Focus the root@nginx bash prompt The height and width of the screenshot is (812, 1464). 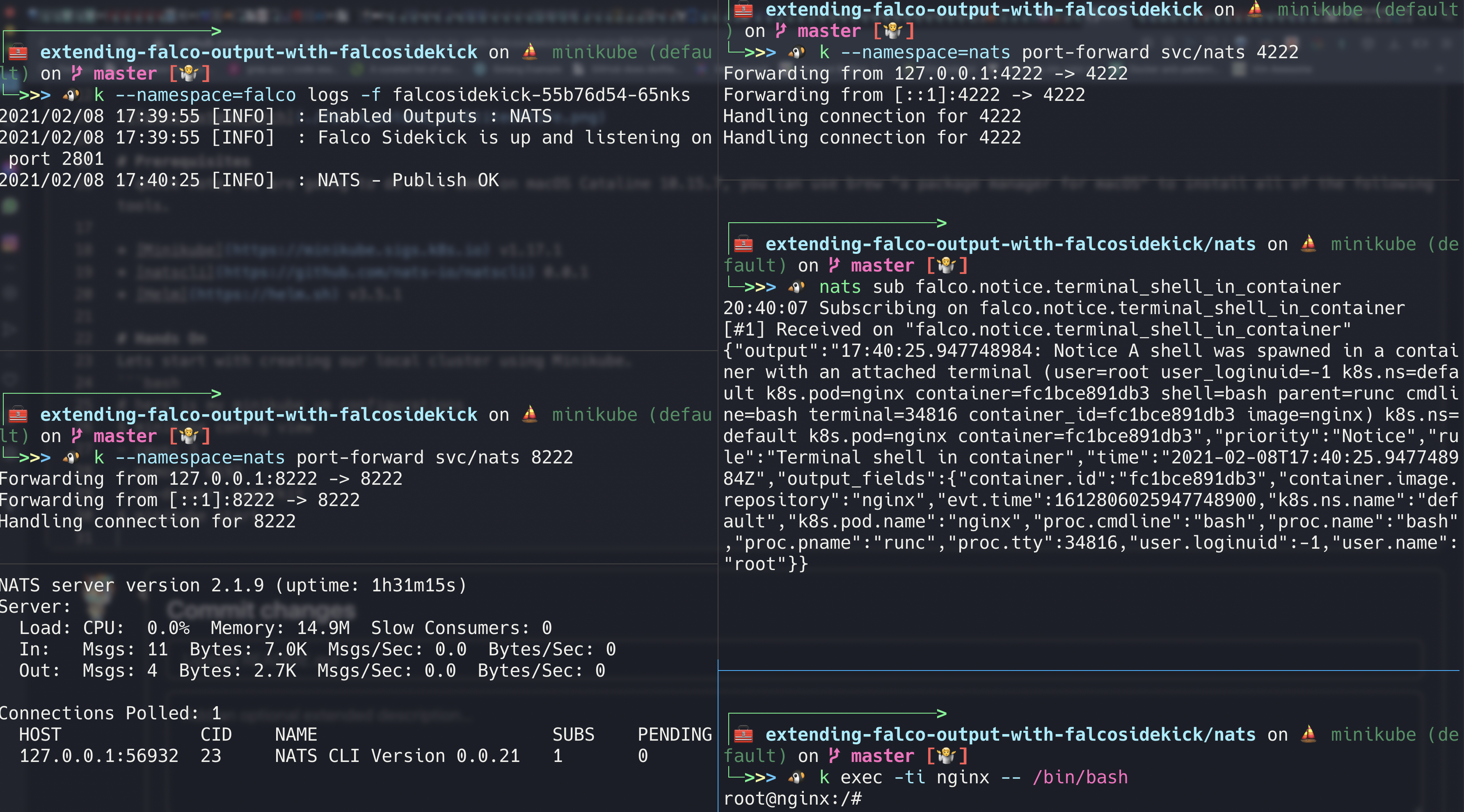[x=793, y=799]
